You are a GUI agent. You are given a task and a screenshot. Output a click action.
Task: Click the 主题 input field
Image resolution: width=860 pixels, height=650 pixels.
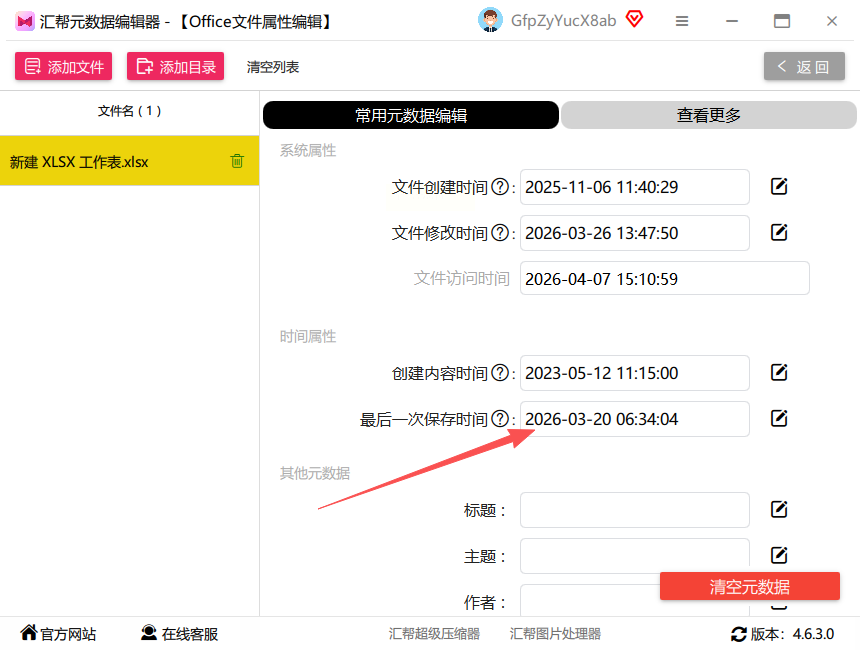(x=635, y=556)
